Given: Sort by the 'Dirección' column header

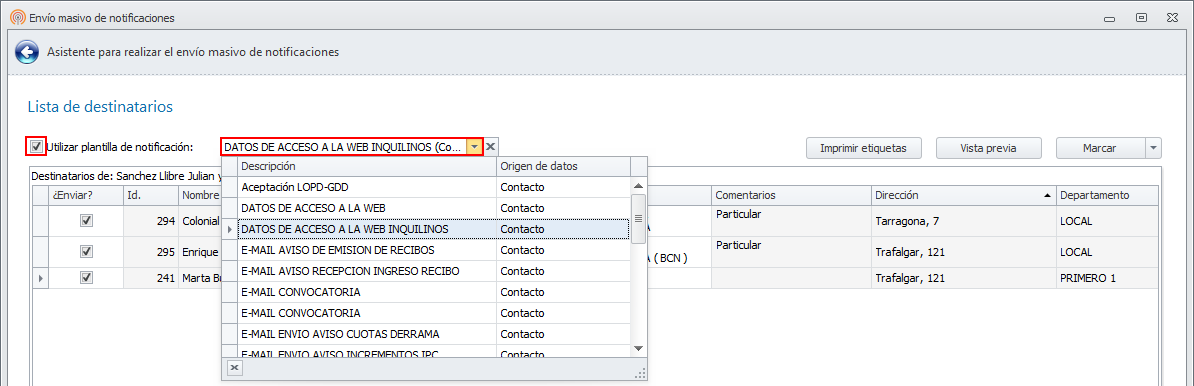Looking at the screenshot, I should 964,196.
